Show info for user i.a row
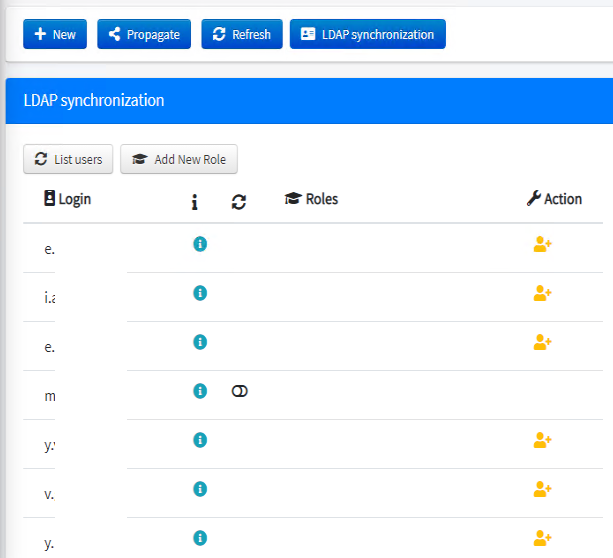The height and width of the screenshot is (558, 613). click(200, 293)
